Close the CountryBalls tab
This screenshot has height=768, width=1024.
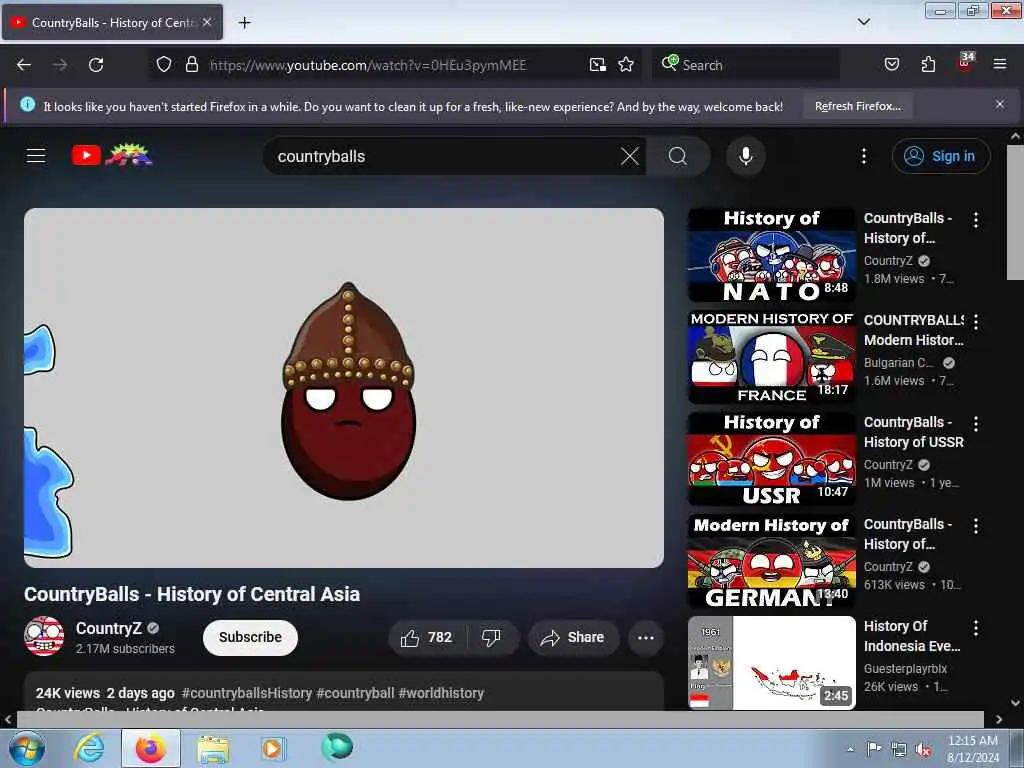pyautogui.click(x=207, y=22)
